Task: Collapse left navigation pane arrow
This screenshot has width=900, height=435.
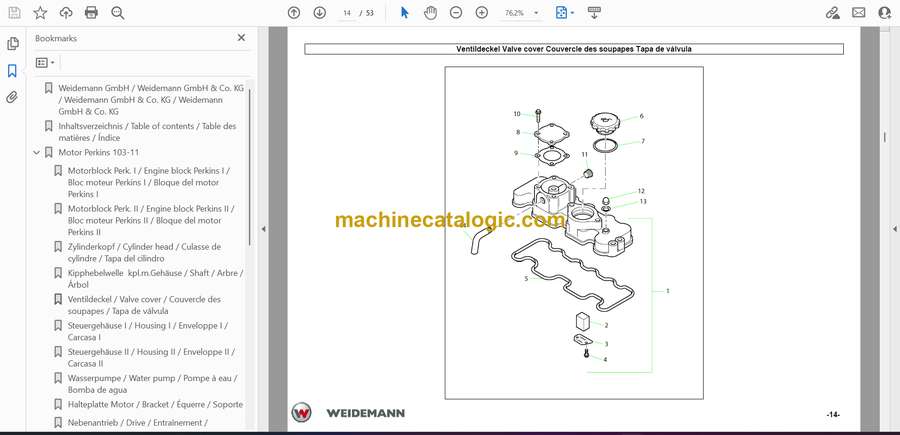Action: pos(263,229)
